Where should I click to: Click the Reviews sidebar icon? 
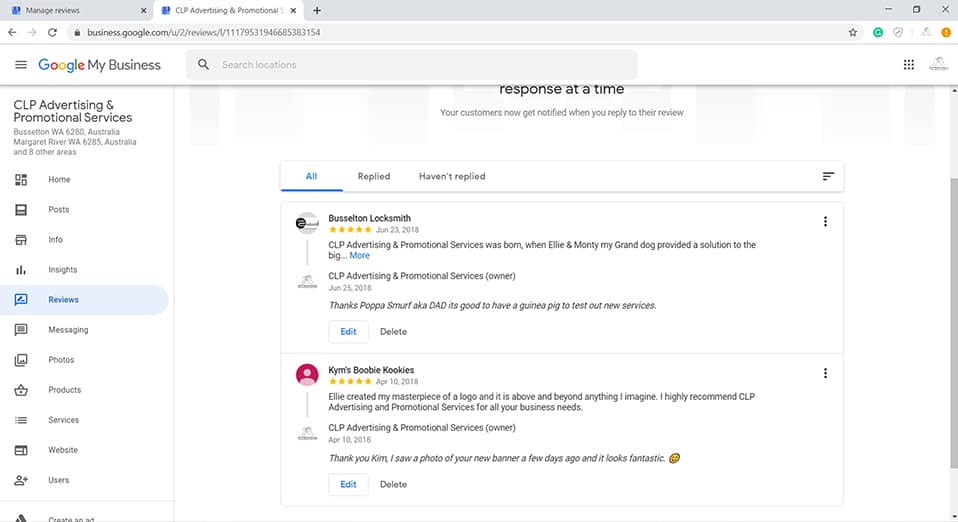point(21,300)
